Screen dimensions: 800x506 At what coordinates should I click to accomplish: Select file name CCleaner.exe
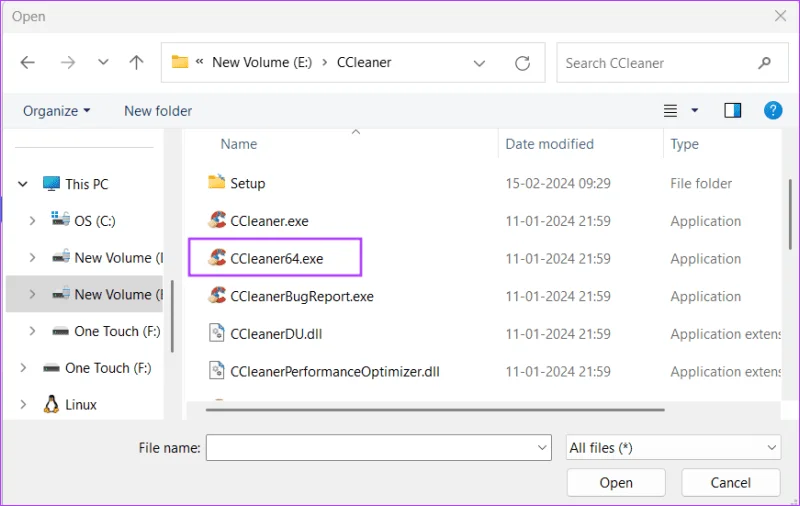pyautogui.click(x=269, y=221)
